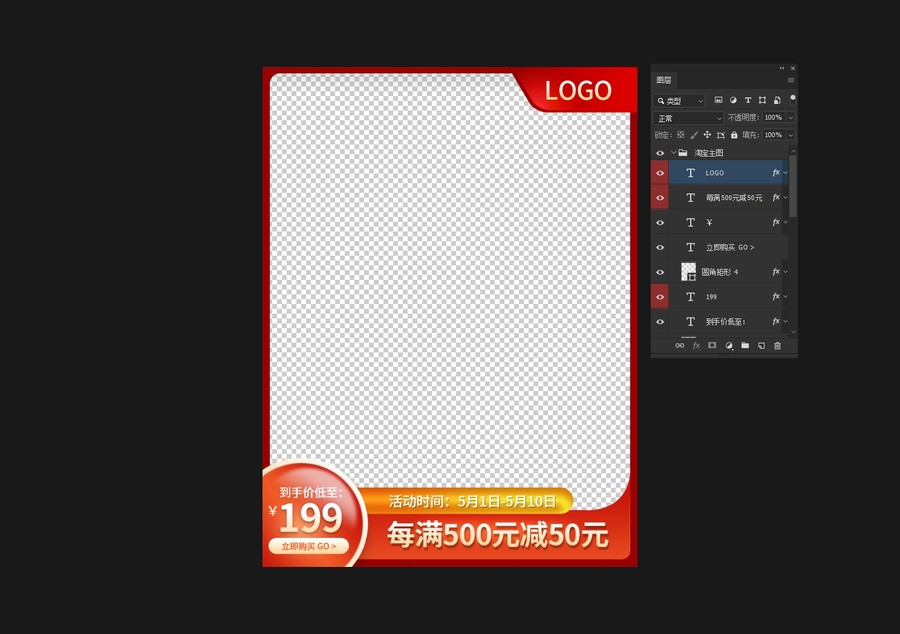Hide the ¥ text layer

tap(660, 222)
